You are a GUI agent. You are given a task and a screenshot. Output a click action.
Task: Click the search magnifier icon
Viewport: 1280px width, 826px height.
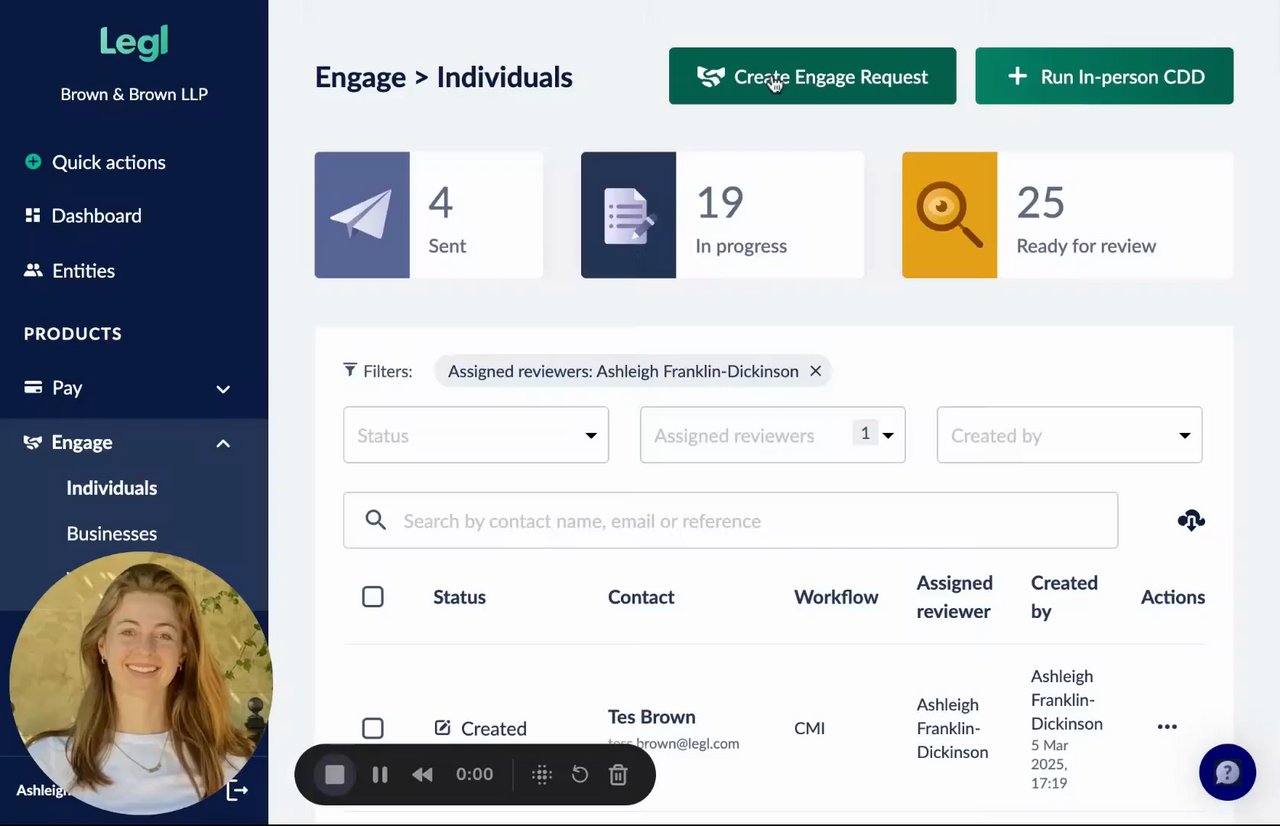click(x=376, y=520)
